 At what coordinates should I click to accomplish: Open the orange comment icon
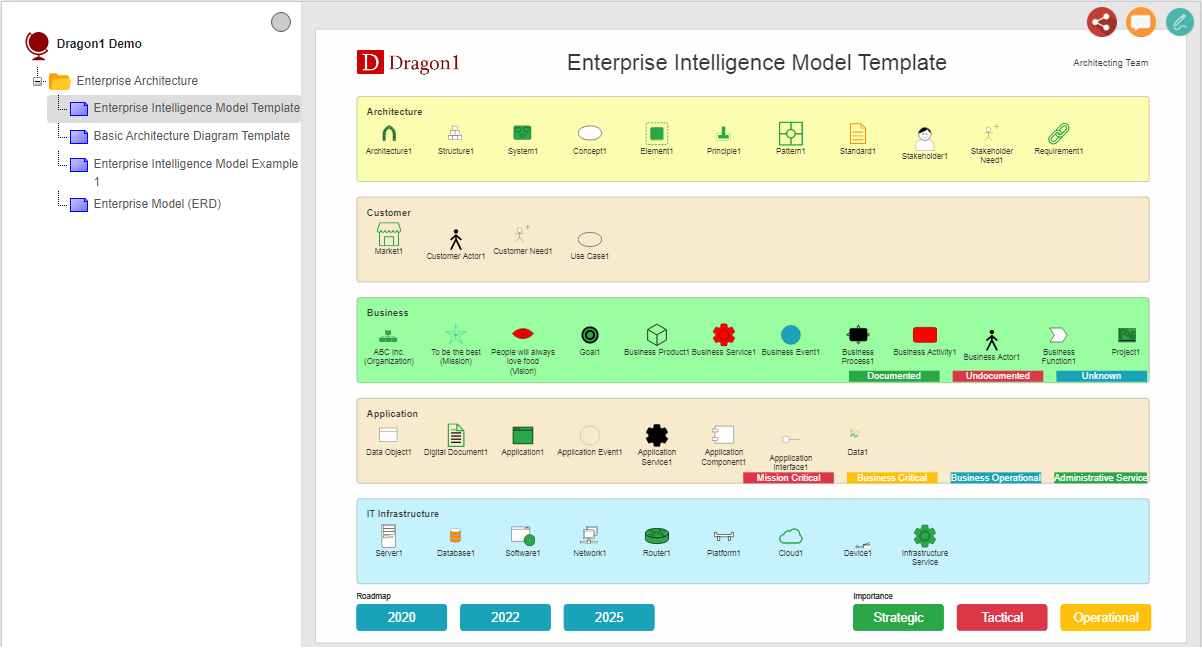pos(1141,22)
